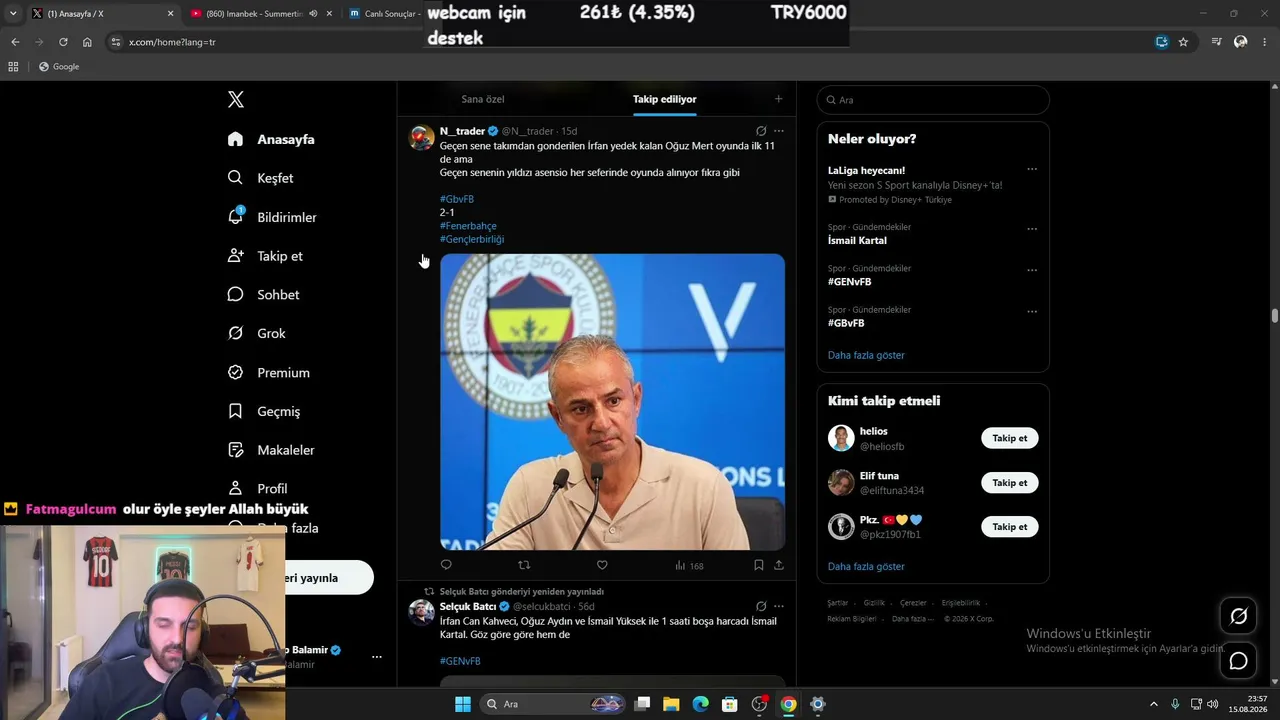
Task: Click the X logo in the sidebar
Action: (x=236, y=99)
